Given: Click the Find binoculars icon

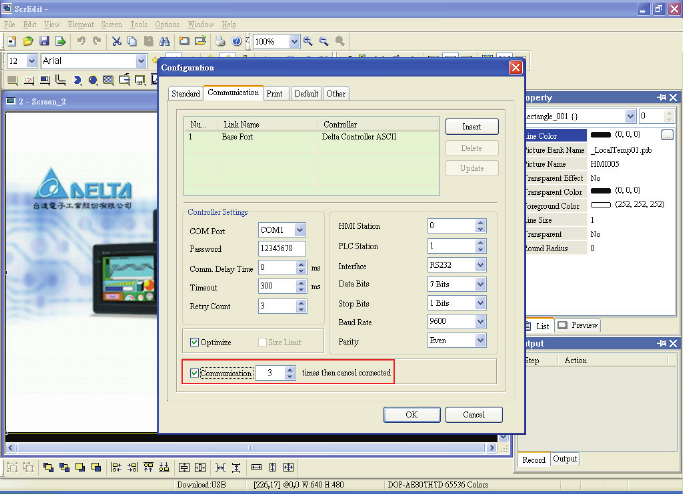Looking at the screenshot, I should (165, 42).
